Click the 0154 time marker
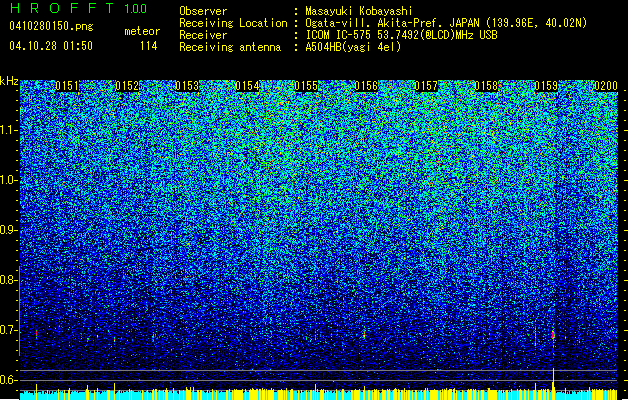The height and width of the screenshot is (400, 629). click(247, 86)
